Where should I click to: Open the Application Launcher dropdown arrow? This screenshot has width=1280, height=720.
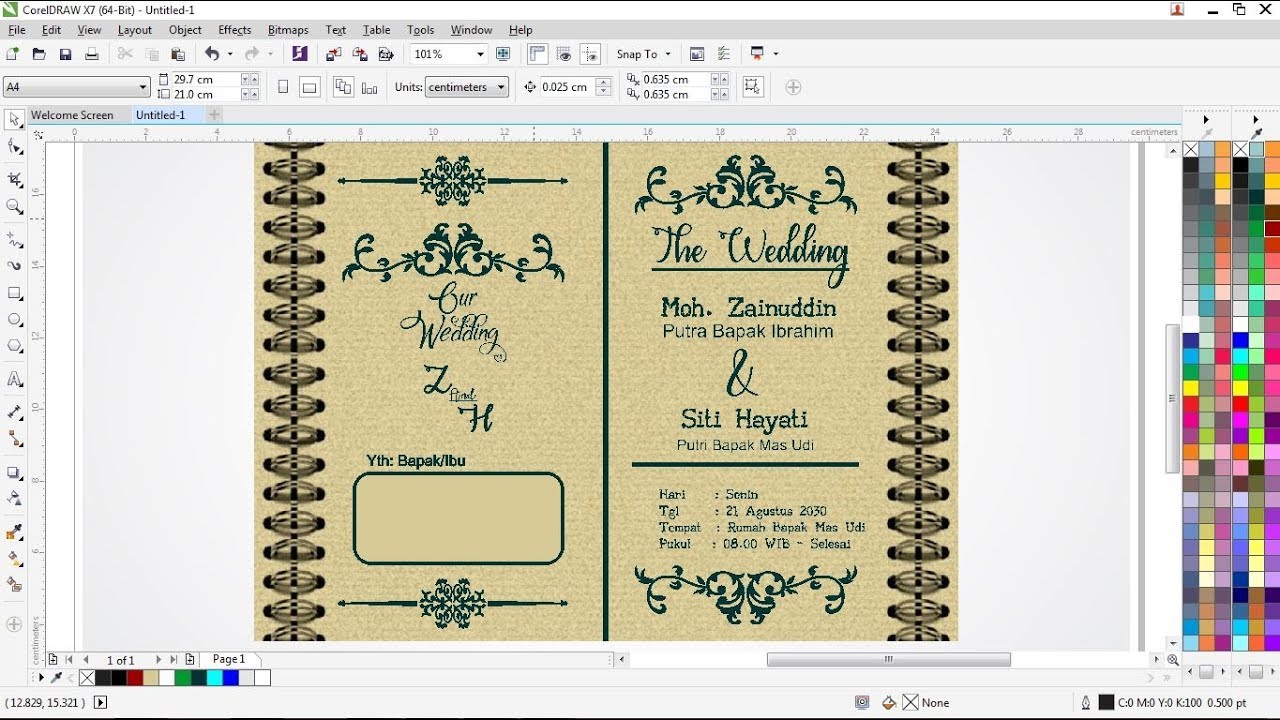click(775, 54)
